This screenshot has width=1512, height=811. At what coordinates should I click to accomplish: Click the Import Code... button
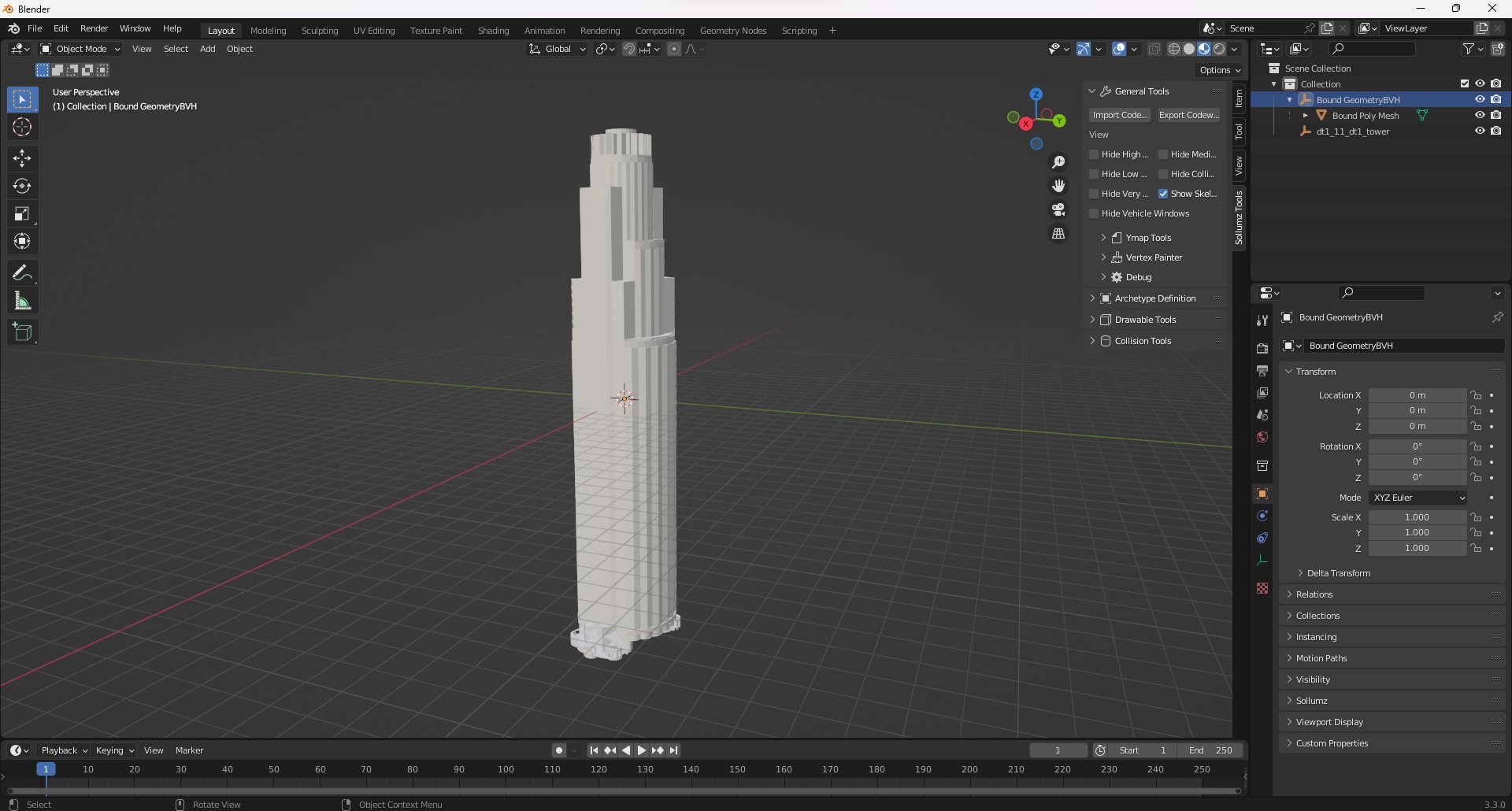click(x=1119, y=115)
